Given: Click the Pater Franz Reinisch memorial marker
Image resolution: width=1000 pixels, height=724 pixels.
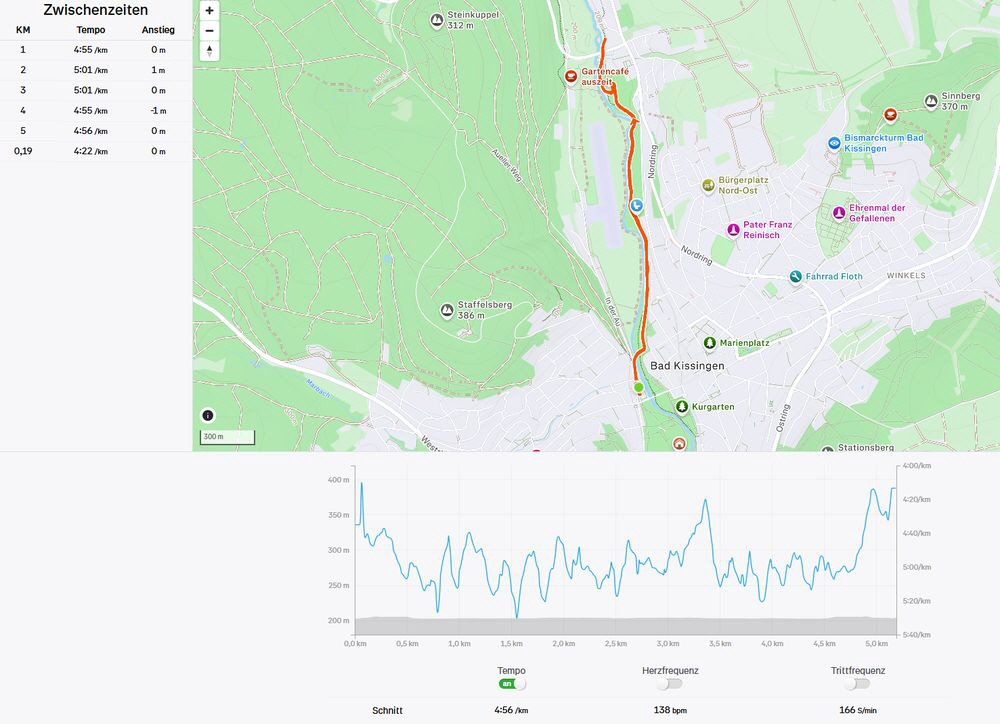Looking at the screenshot, I should [x=733, y=230].
